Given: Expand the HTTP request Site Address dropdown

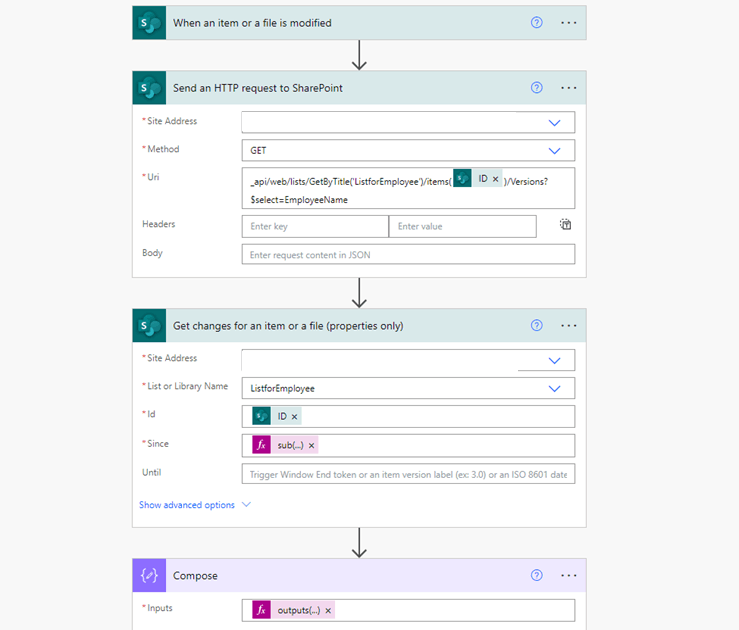Looking at the screenshot, I should click(x=554, y=123).
